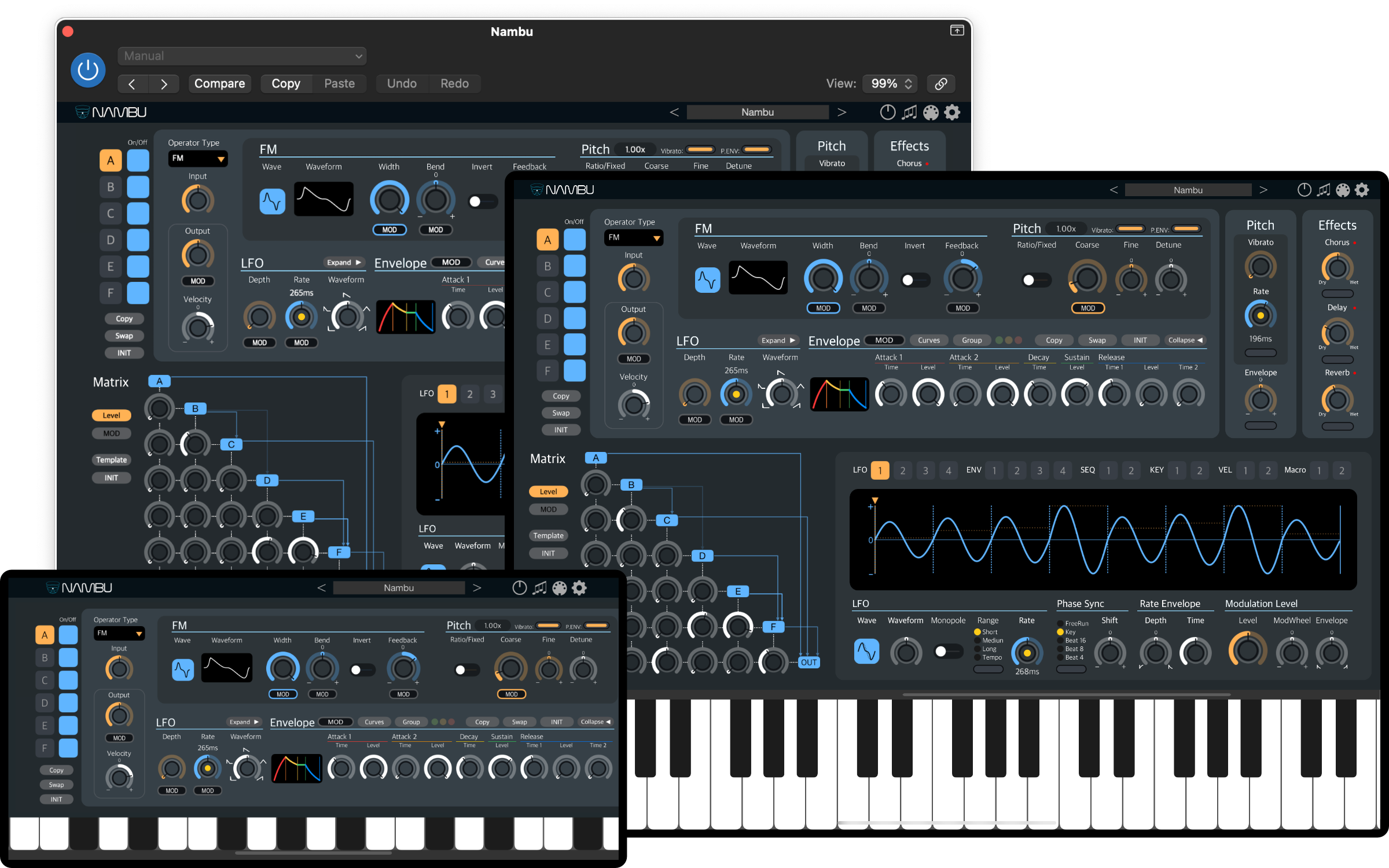Click the blue power button beside Manual preset
This screenshot has width=1389, height=868.
pyautogui.click(x=88, y=70)
